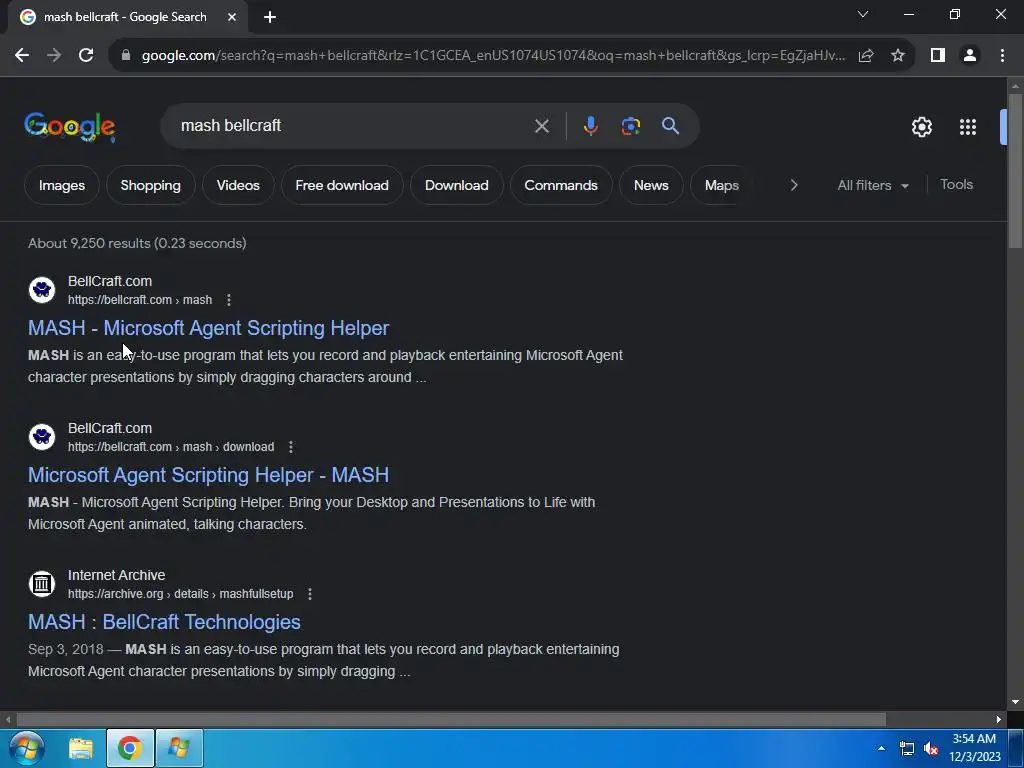Switch to the Images filter
This screenshot has height=768, width=1024.
point(62,185)
